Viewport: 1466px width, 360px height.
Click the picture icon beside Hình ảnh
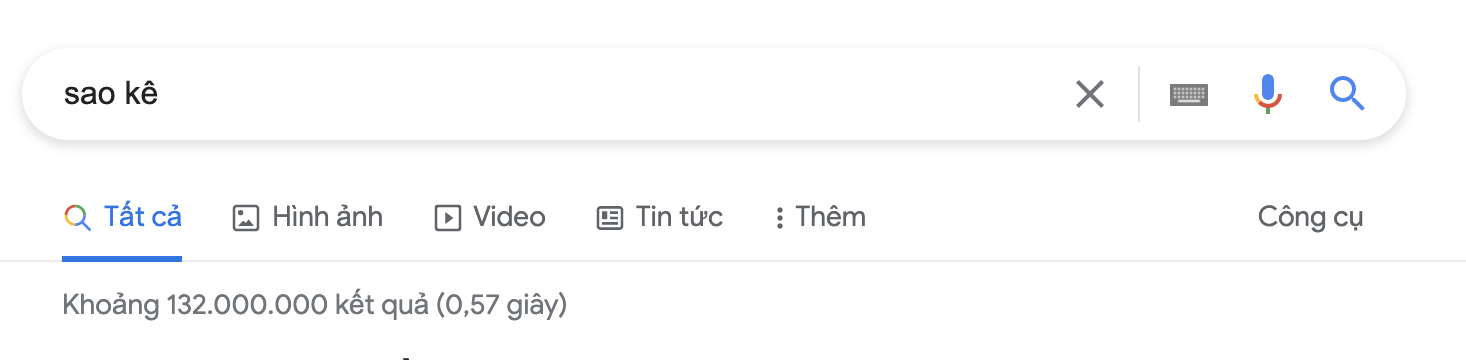point(246,217)
